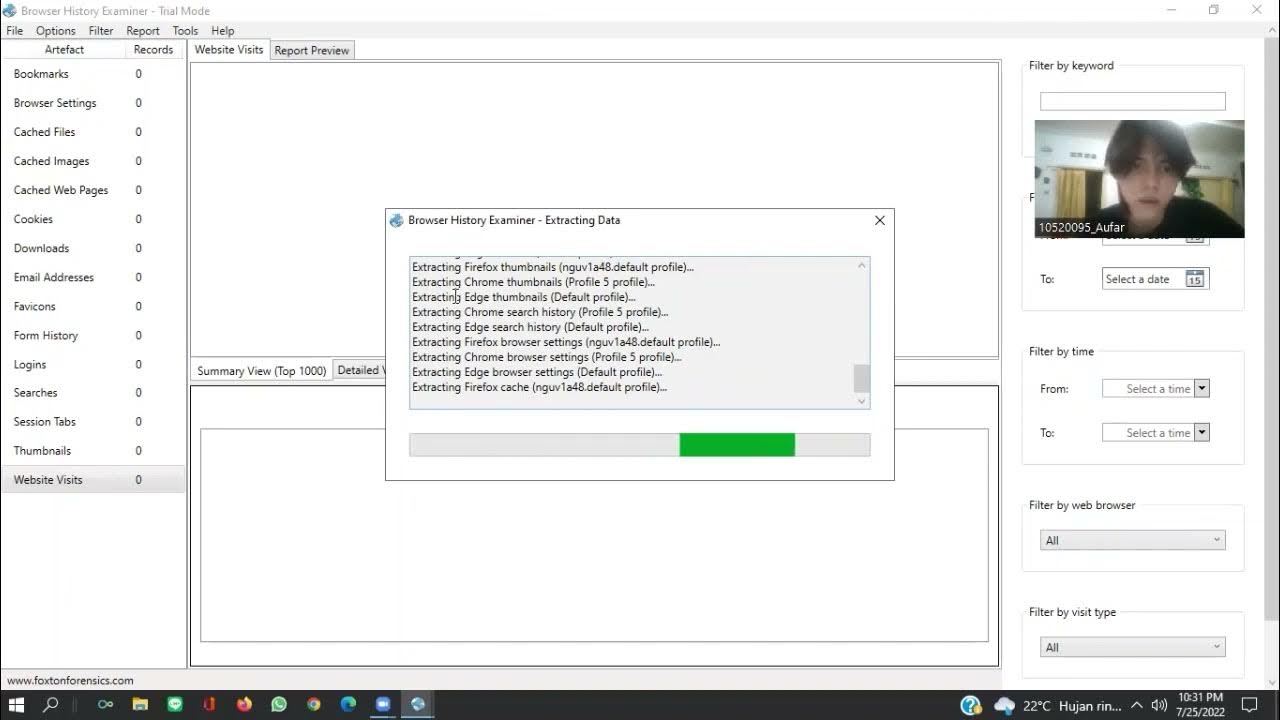The height and width of the screenshot is (720, 1280).
Task: Open the Filter by visit type dropdown
Action: coord(1132,647)
